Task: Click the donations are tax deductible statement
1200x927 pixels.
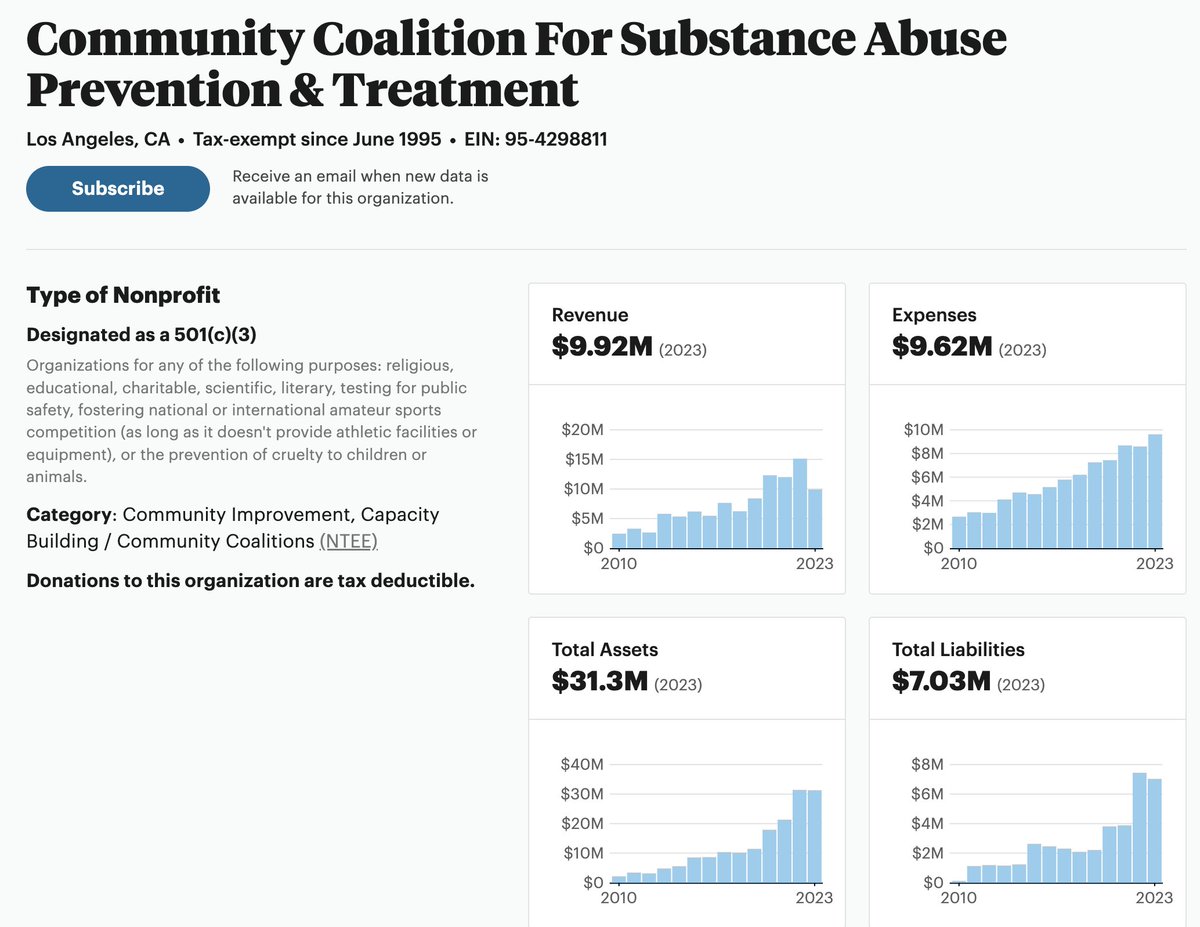Action: click(250, 581)
